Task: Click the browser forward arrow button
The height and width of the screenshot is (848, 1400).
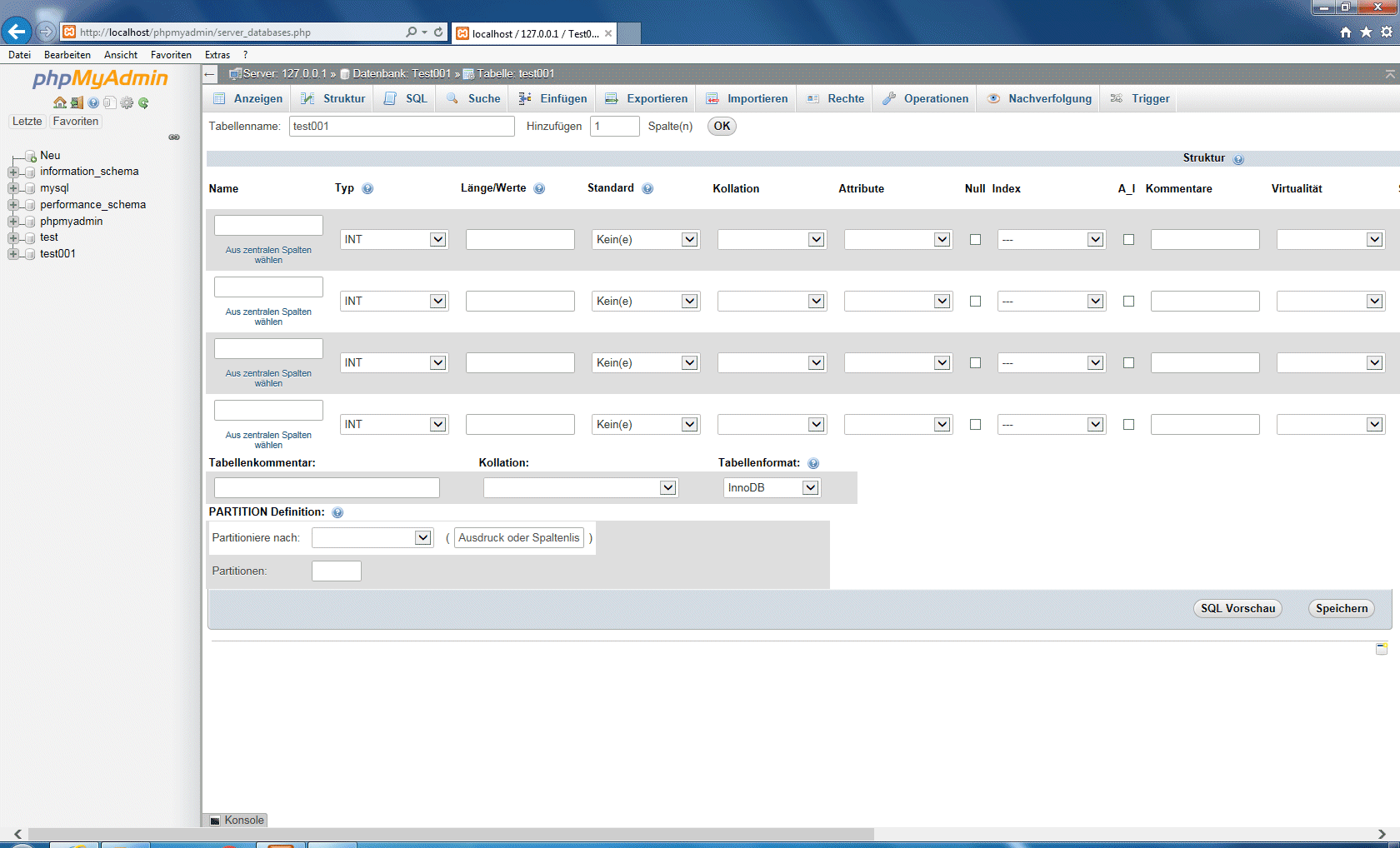Action: [46, 32]
